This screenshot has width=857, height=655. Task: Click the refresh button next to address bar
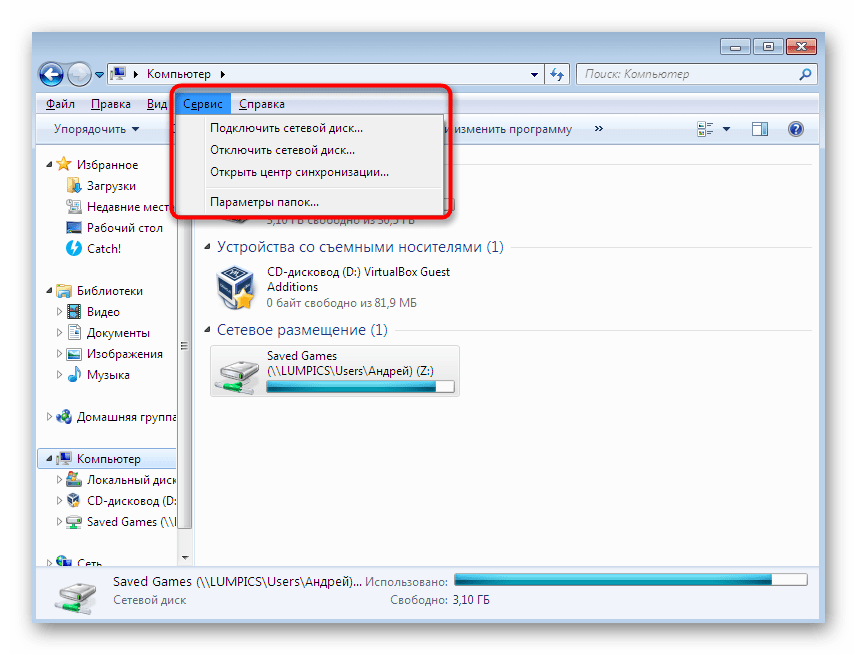[x=557, y=74]
